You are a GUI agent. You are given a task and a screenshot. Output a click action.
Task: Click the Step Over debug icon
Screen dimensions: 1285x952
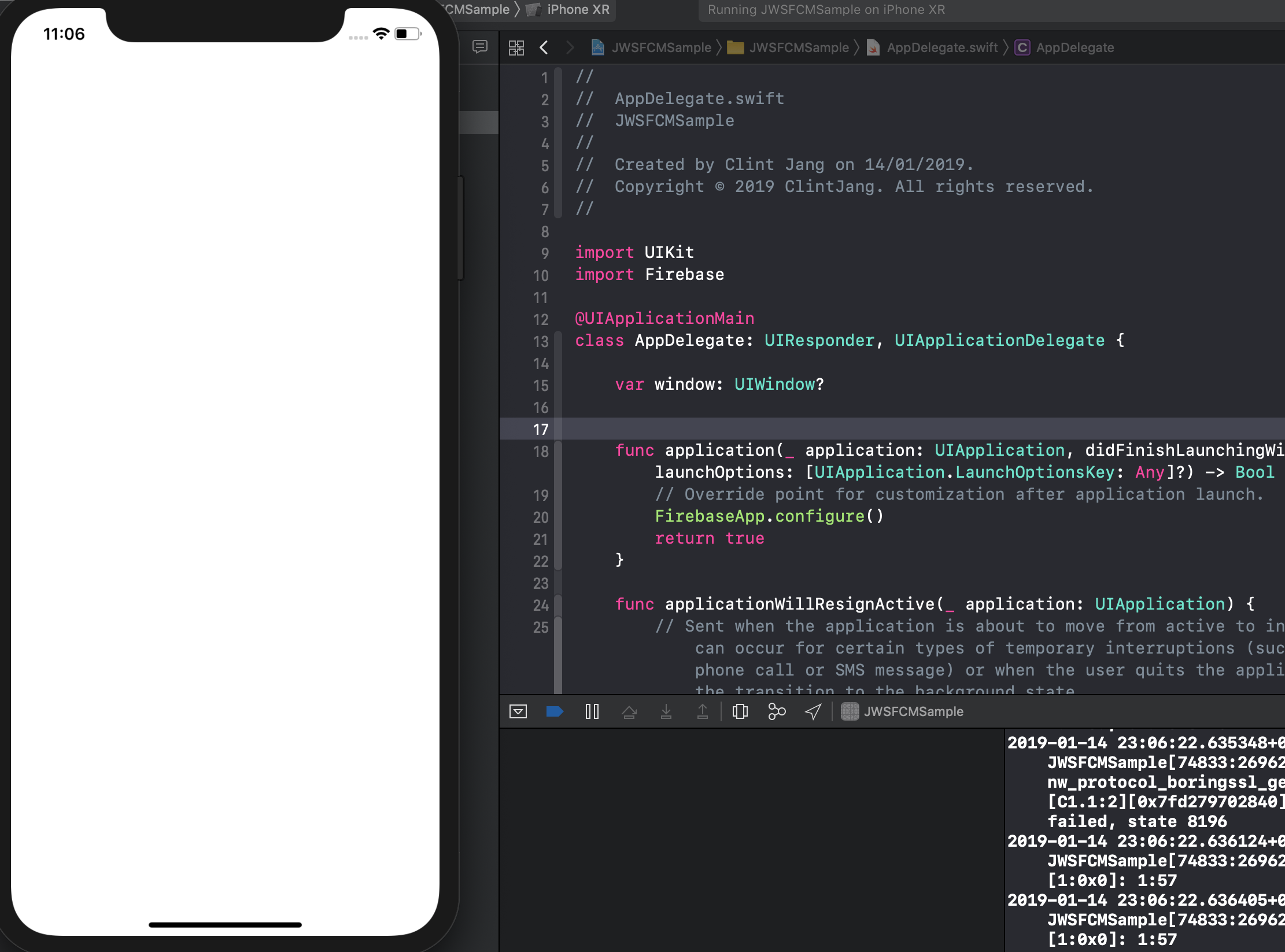[x=629, y=711]
